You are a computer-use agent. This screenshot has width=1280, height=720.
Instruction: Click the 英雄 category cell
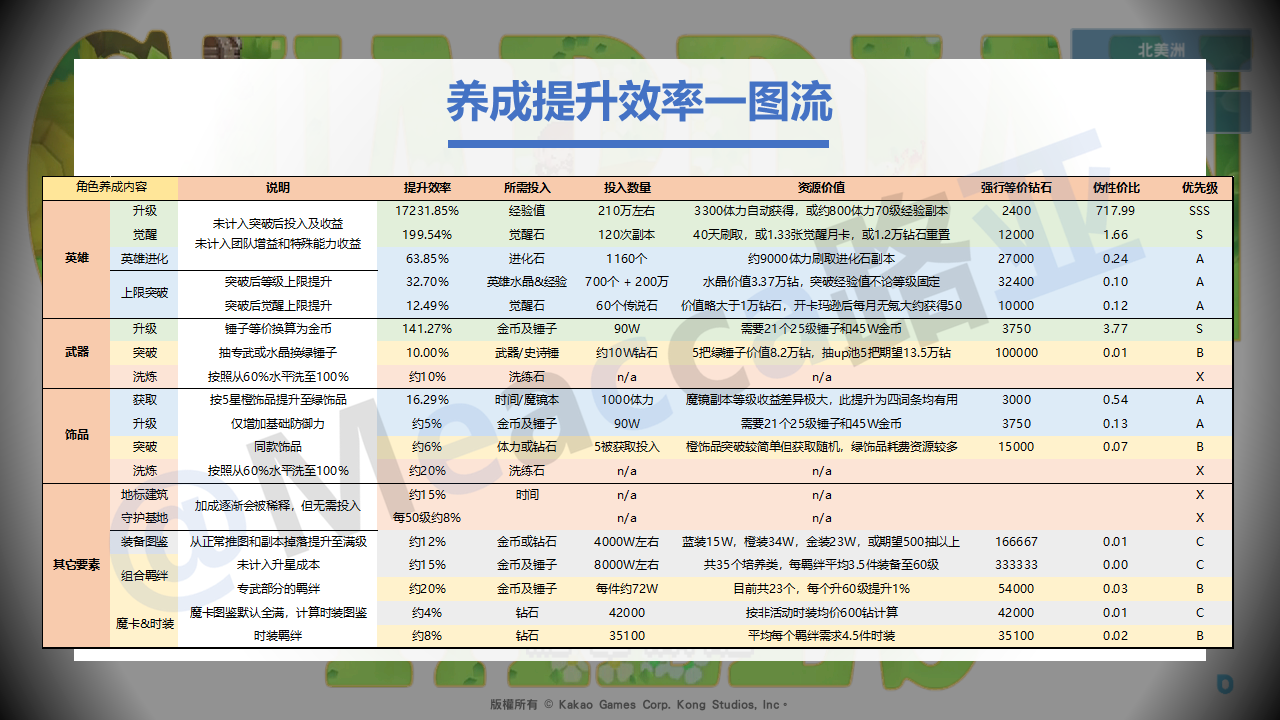coord(76,258)
